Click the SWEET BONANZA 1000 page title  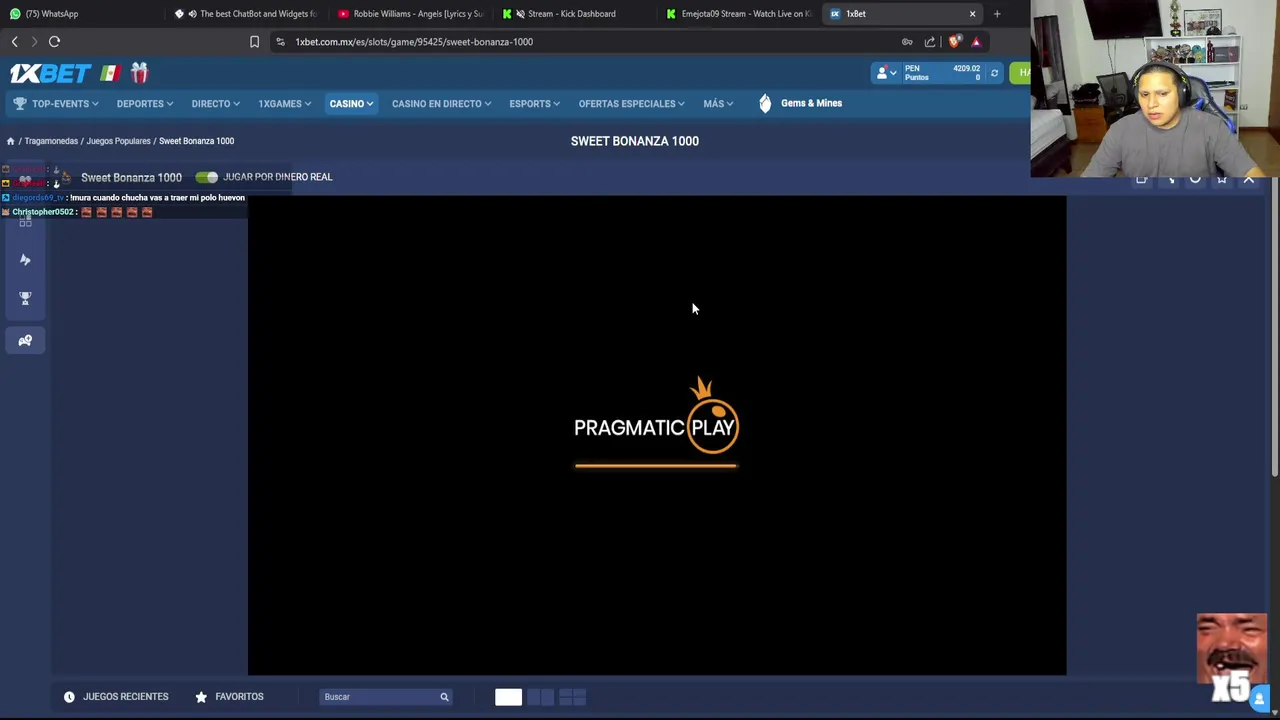pos(635,141)
